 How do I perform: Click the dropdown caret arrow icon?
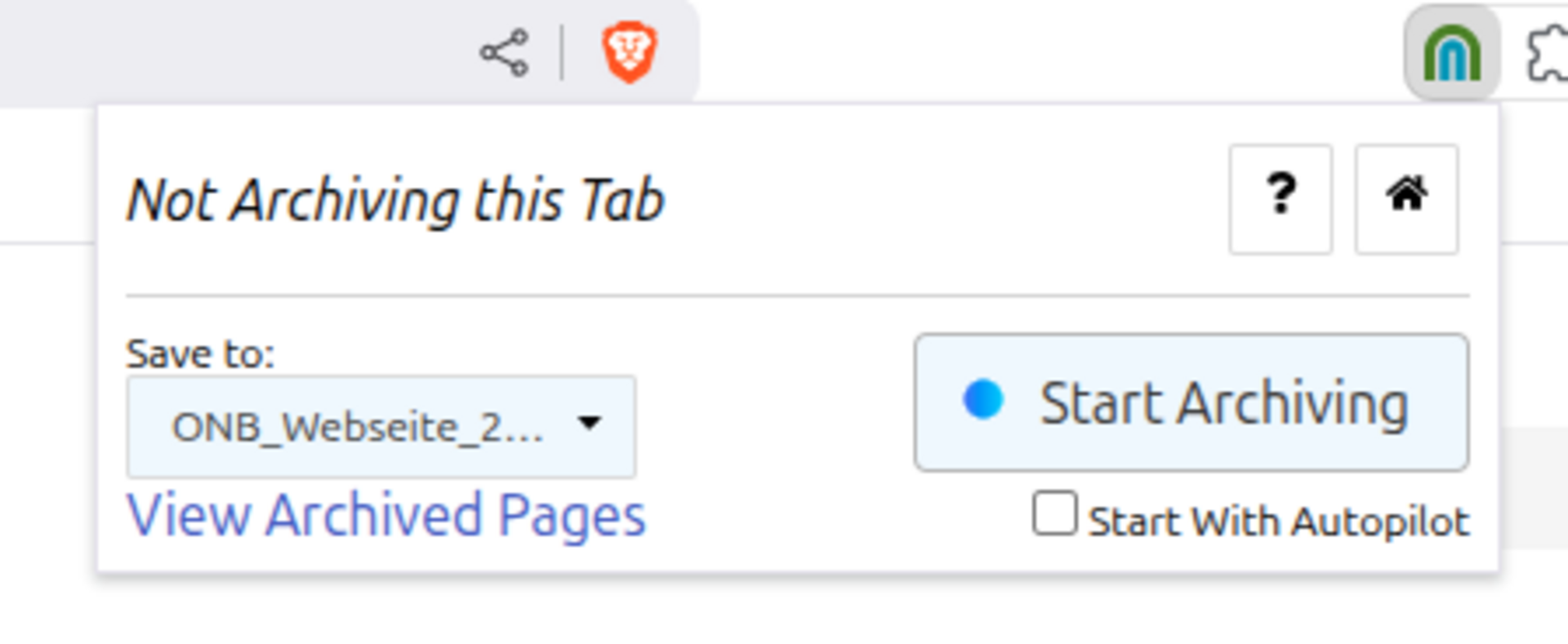(x=589, y=423)
